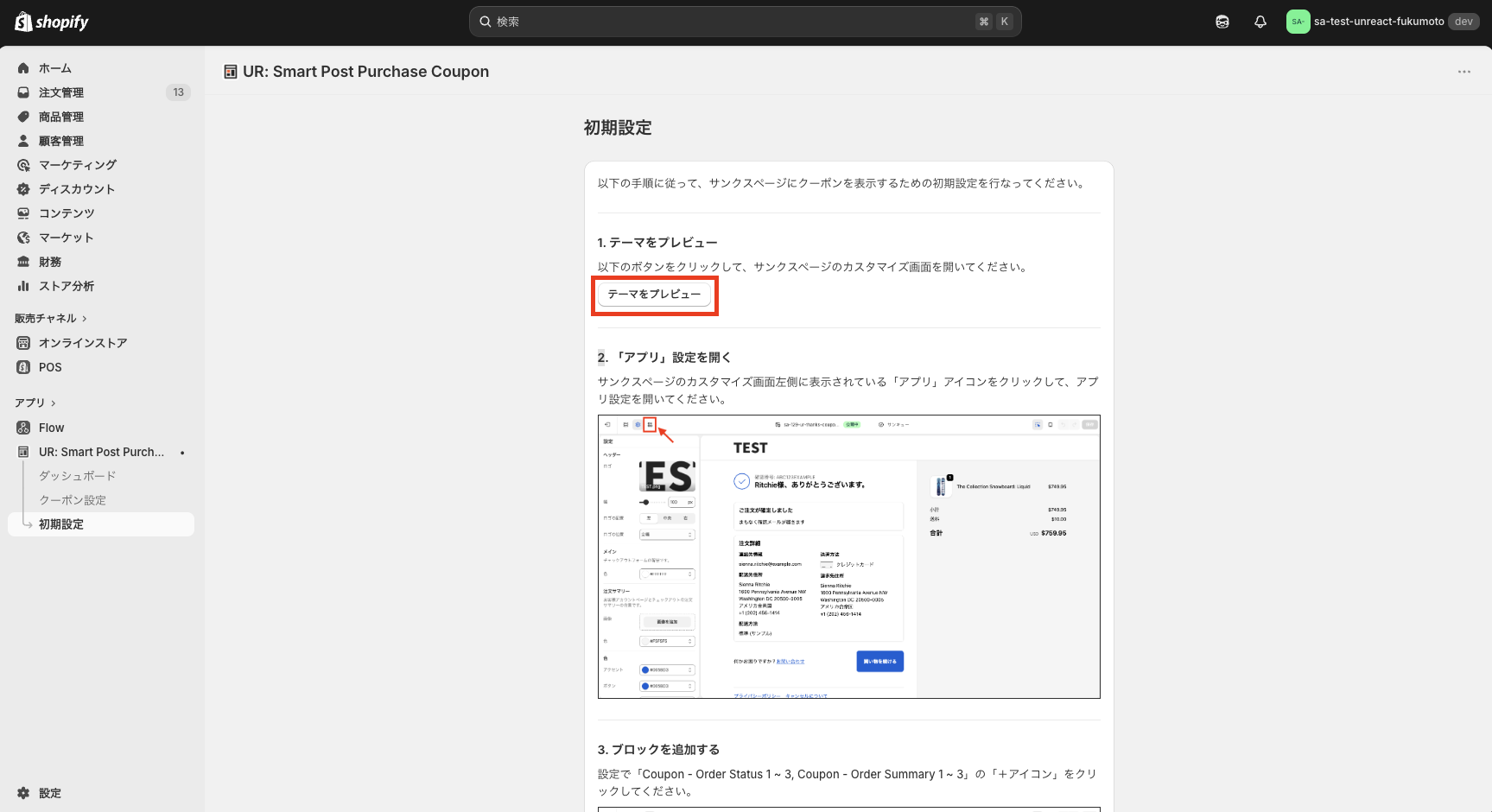This screenshot has width=1492, height=812.
Task: Click the sa-test store avatar icon
Action: coord(1298,22)
